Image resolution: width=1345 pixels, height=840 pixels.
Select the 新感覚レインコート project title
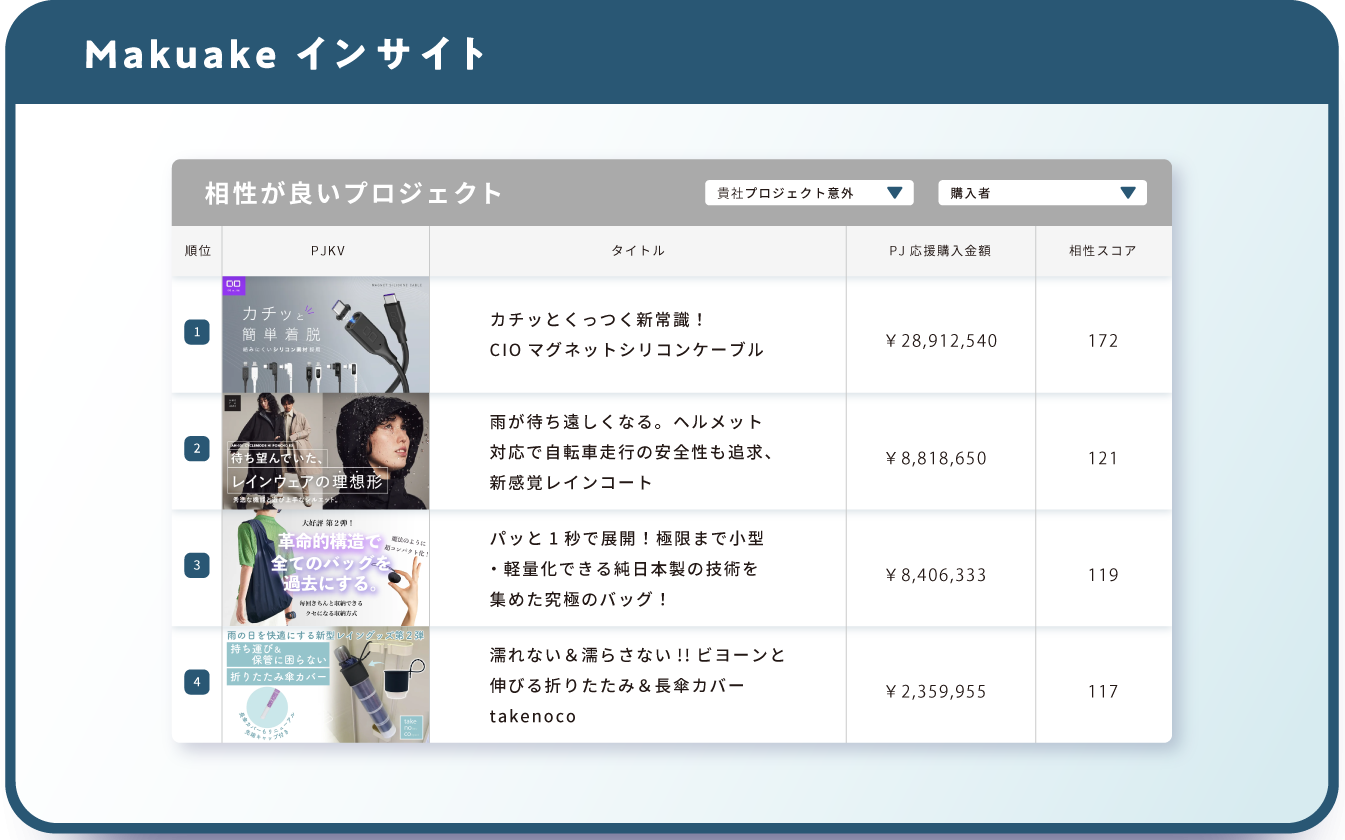click(x=632, y=452)
